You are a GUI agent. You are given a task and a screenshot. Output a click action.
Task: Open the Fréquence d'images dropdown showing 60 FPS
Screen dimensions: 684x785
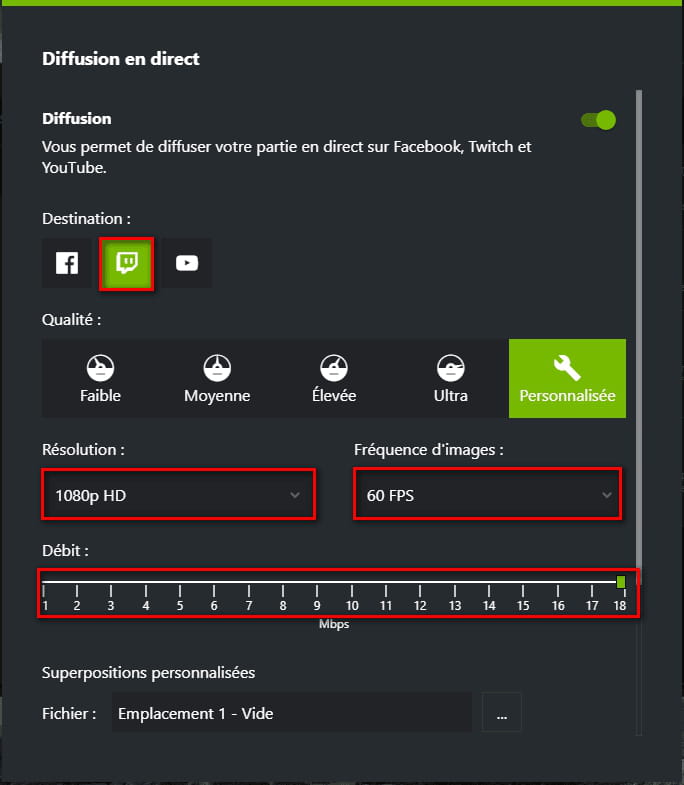[x=488, y=495]
